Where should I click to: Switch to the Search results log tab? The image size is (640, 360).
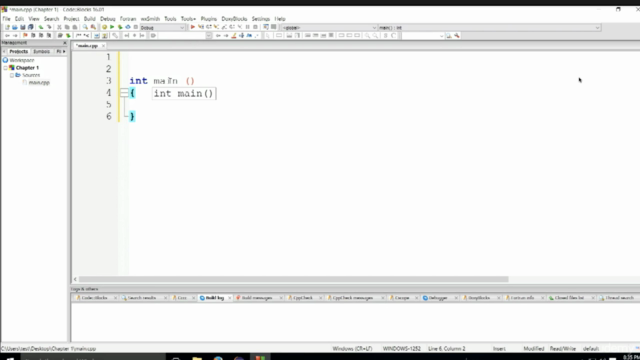pos(142,298)
